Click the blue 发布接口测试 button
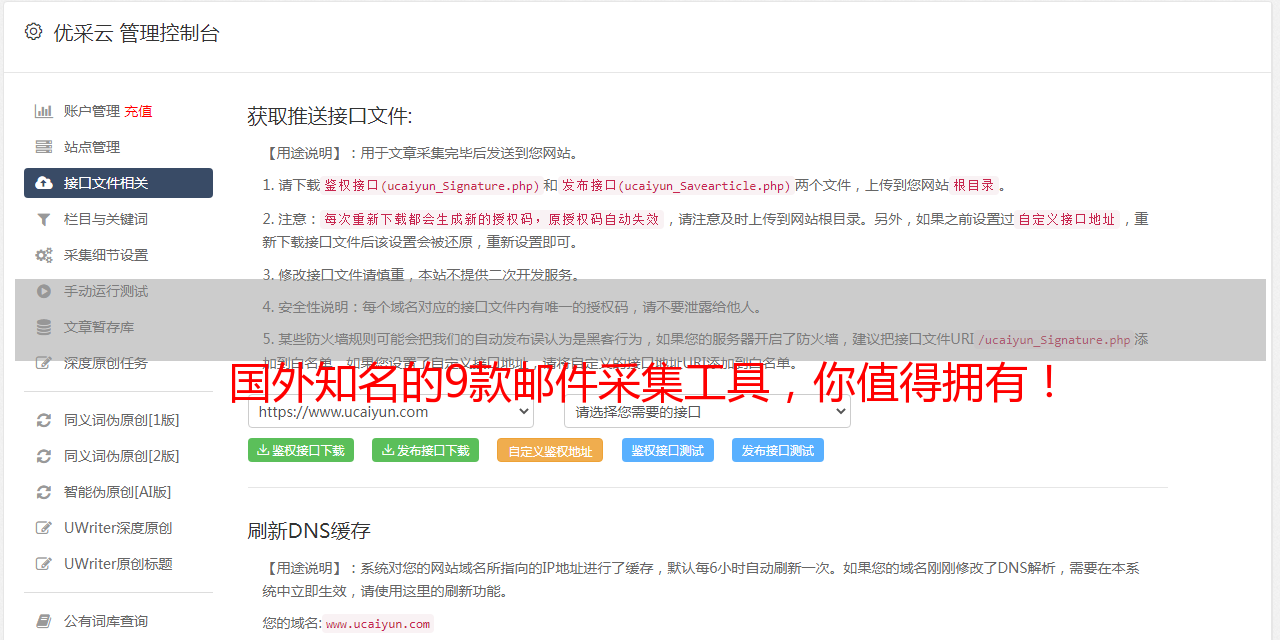 click(778, 450)
